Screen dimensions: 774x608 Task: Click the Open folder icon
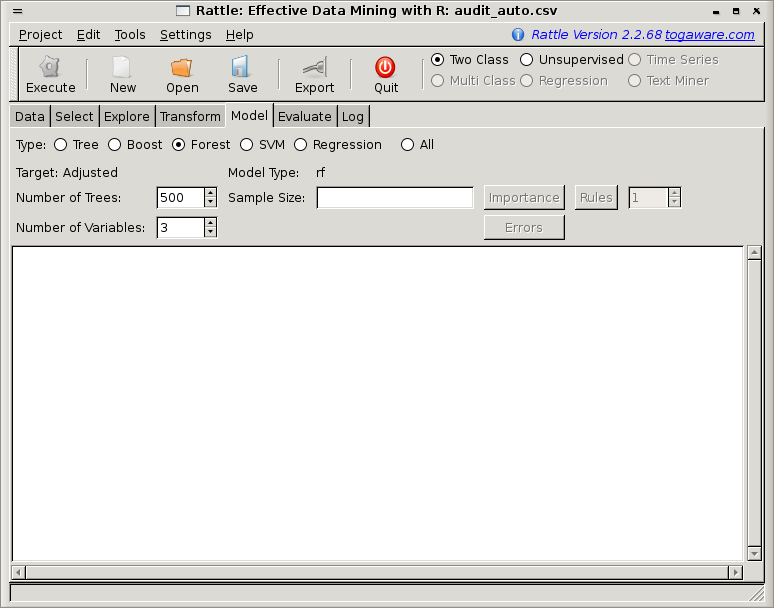[182, 67]
